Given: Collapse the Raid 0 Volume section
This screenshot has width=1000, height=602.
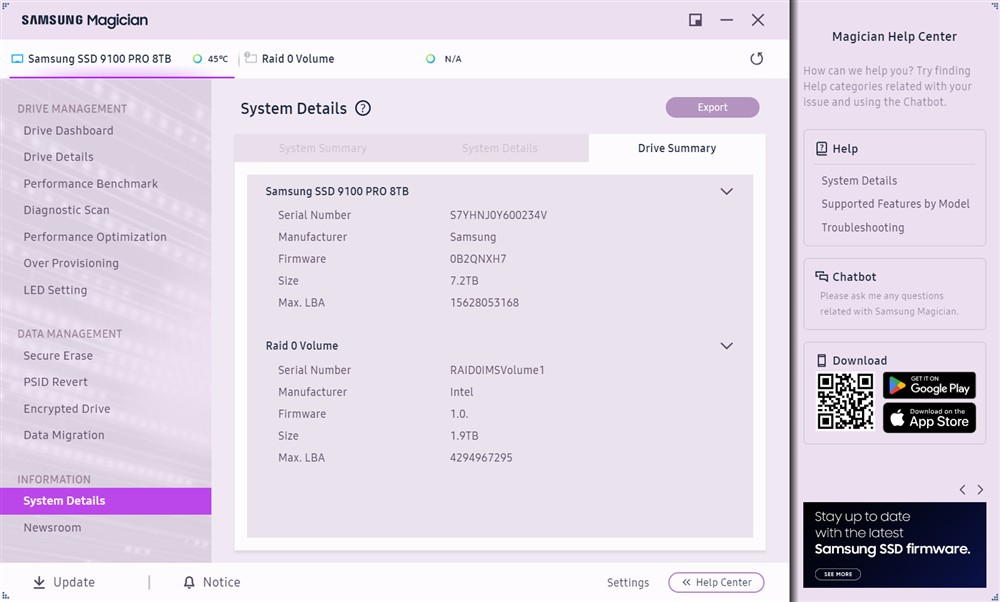Looking at the screenshot, I should 727,346.
